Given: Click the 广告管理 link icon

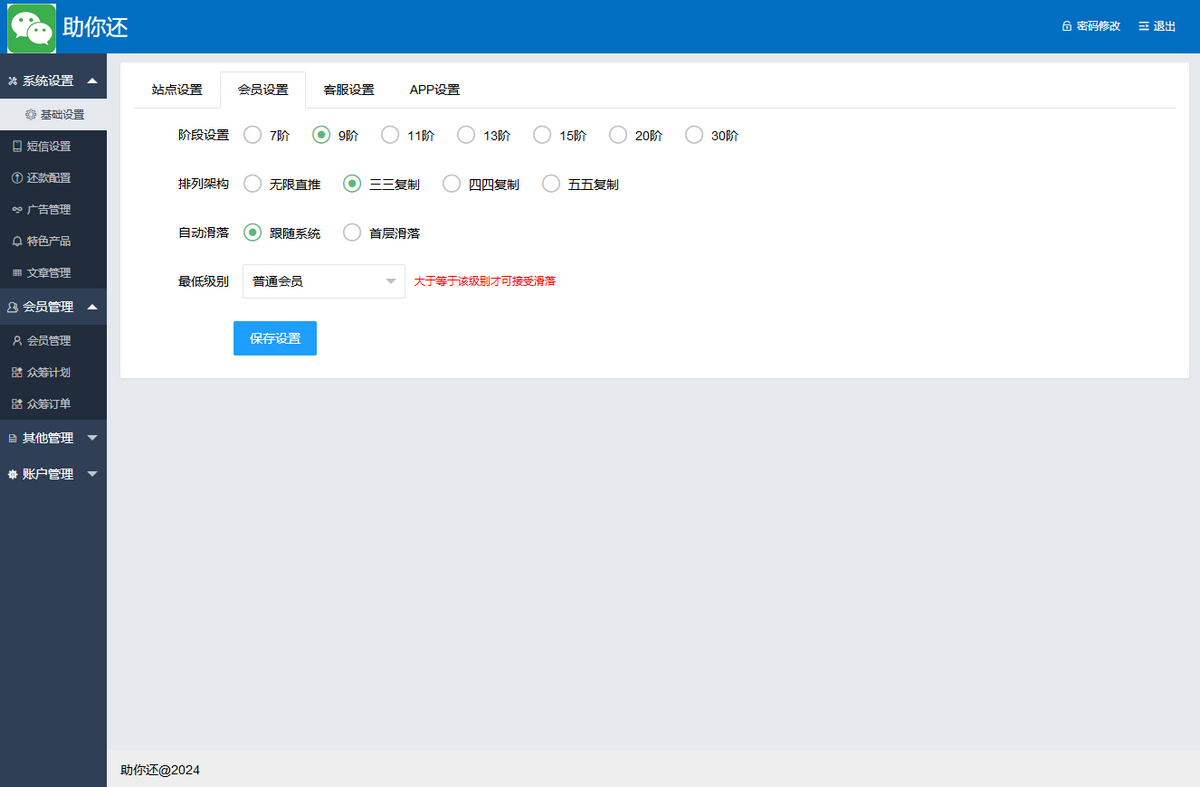Looking at the screenshot, I should click(16, 210).
